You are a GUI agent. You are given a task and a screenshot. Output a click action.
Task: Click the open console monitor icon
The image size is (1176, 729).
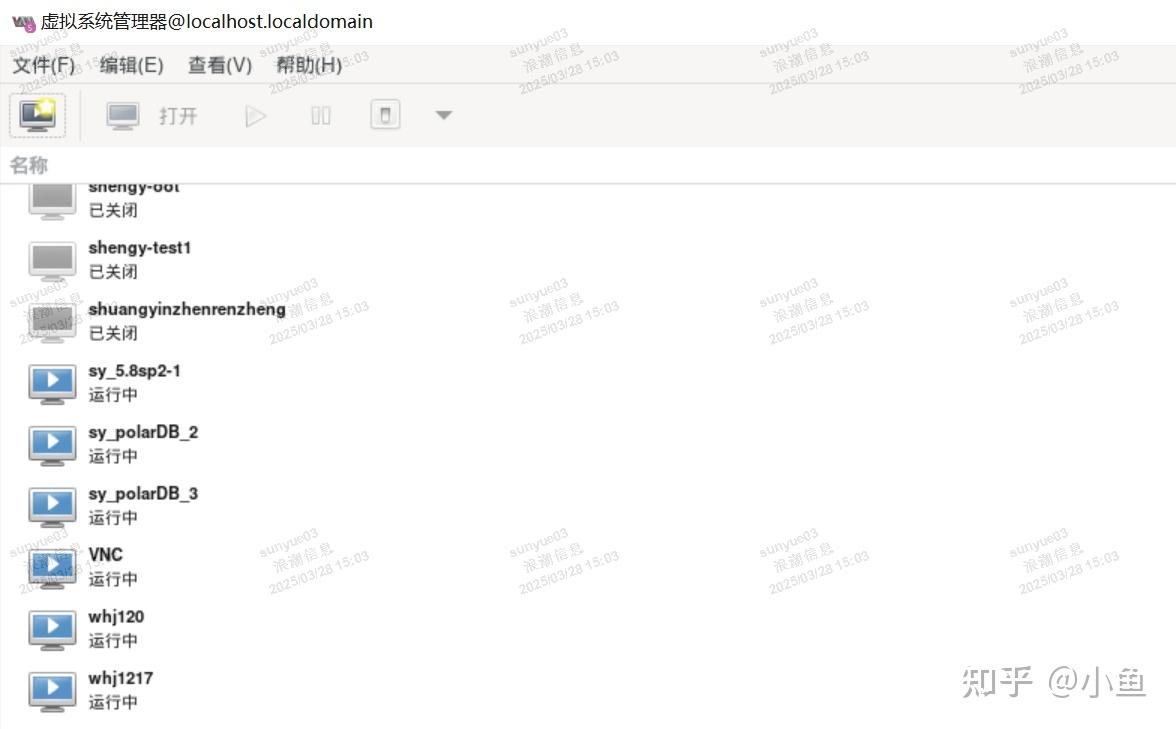click(x=123, y=116)
